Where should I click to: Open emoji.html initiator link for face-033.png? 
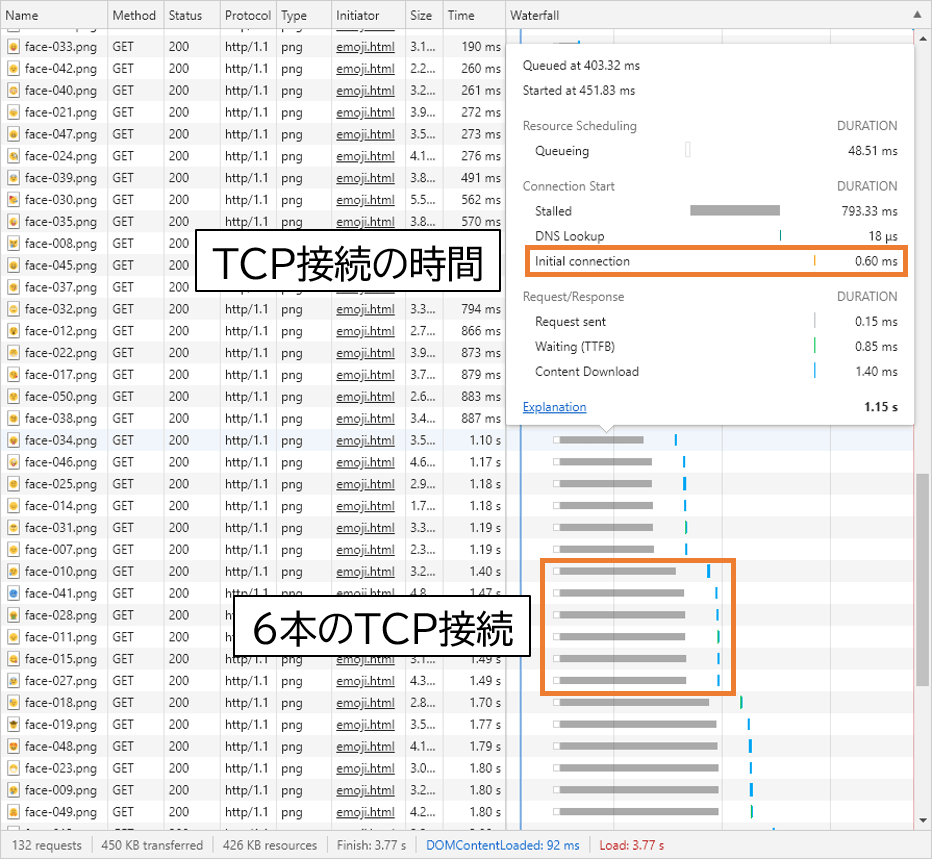click(x=365, y=47)
